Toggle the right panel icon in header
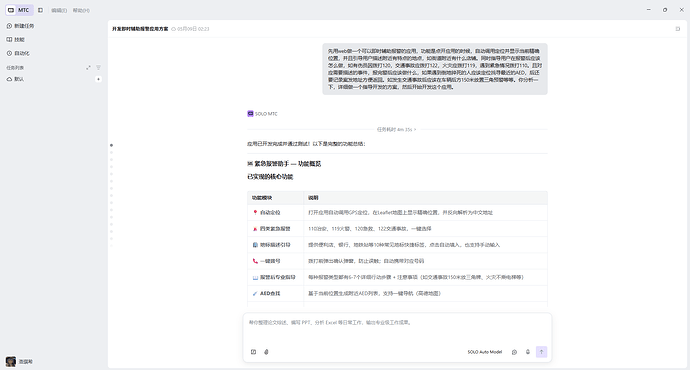Viewport: 690px width, 370px height. (x=678, y=29)
